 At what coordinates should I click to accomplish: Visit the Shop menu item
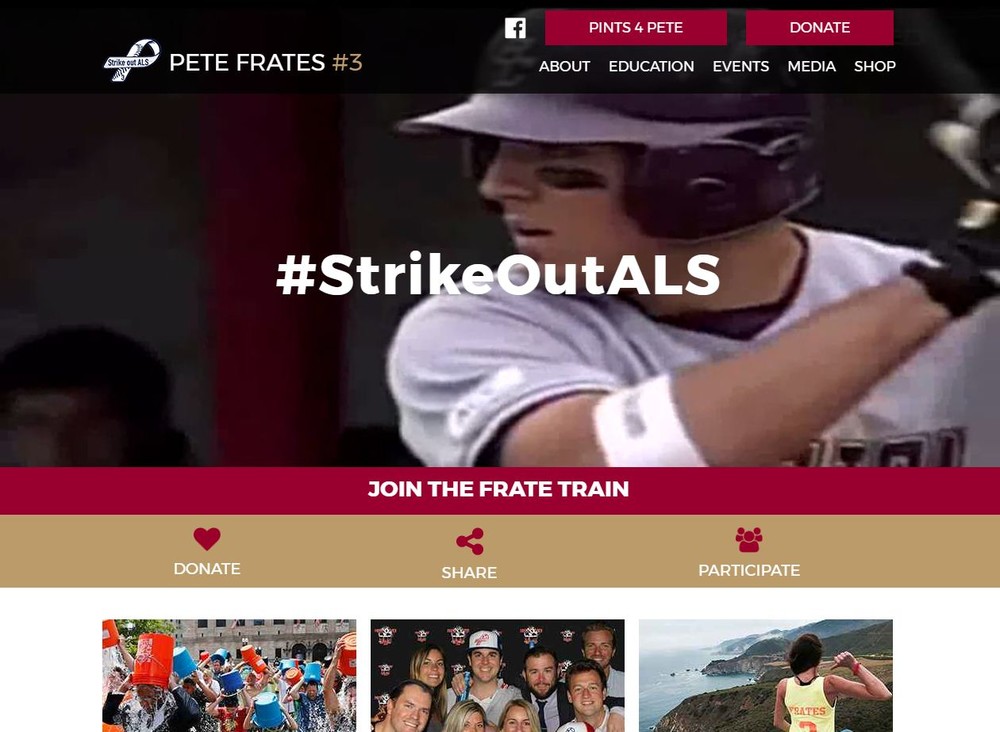point(875,66)
